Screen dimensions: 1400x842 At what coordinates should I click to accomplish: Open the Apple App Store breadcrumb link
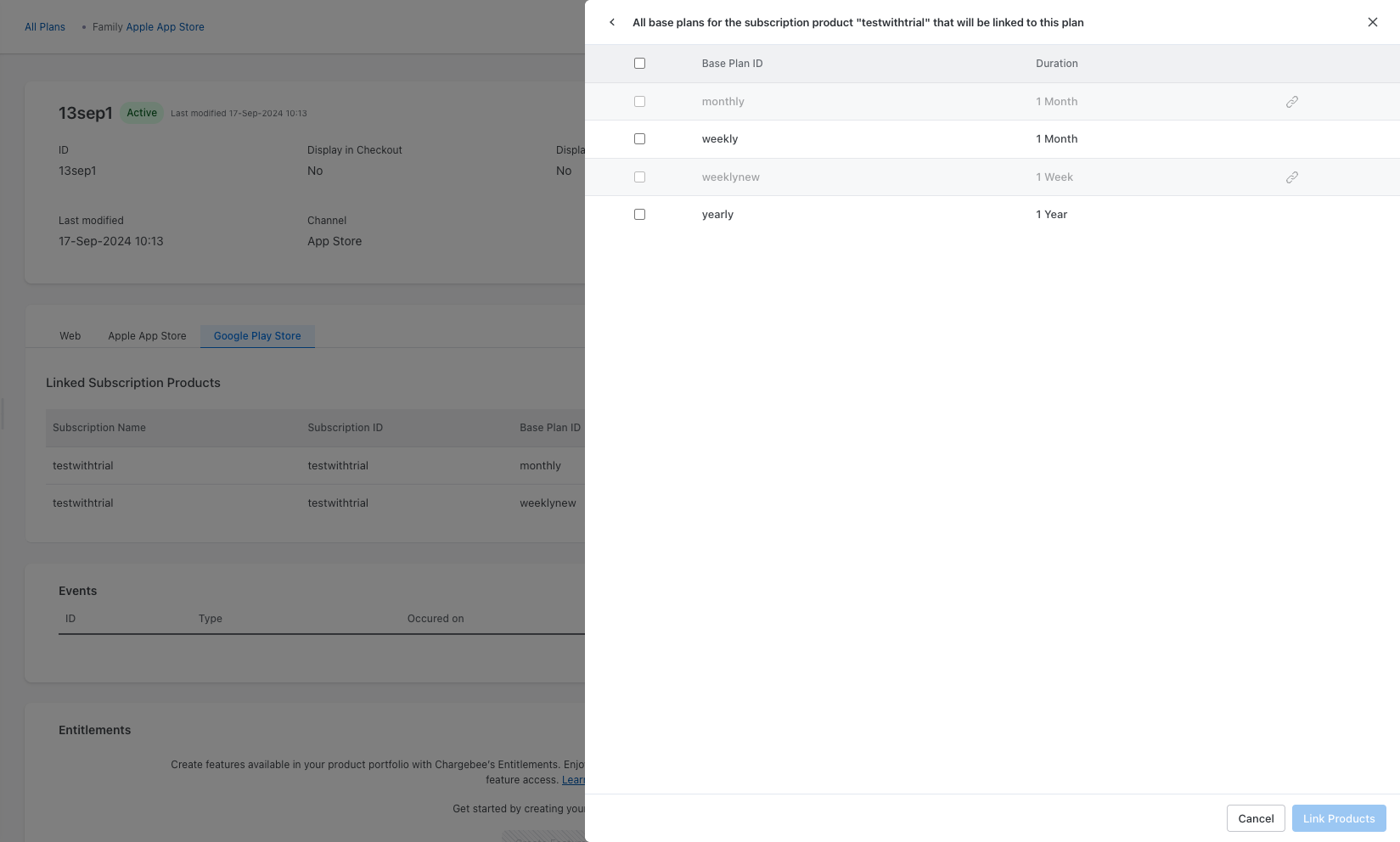coord(165,27)
